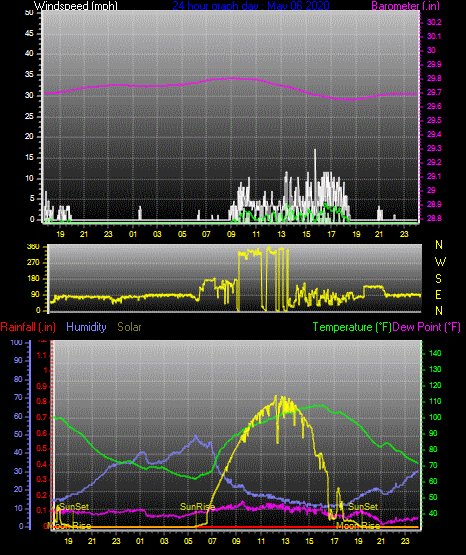Click the barometer axis value 29.3
The height and width of the screenshot is (555, 466).
tap(434, 148)
